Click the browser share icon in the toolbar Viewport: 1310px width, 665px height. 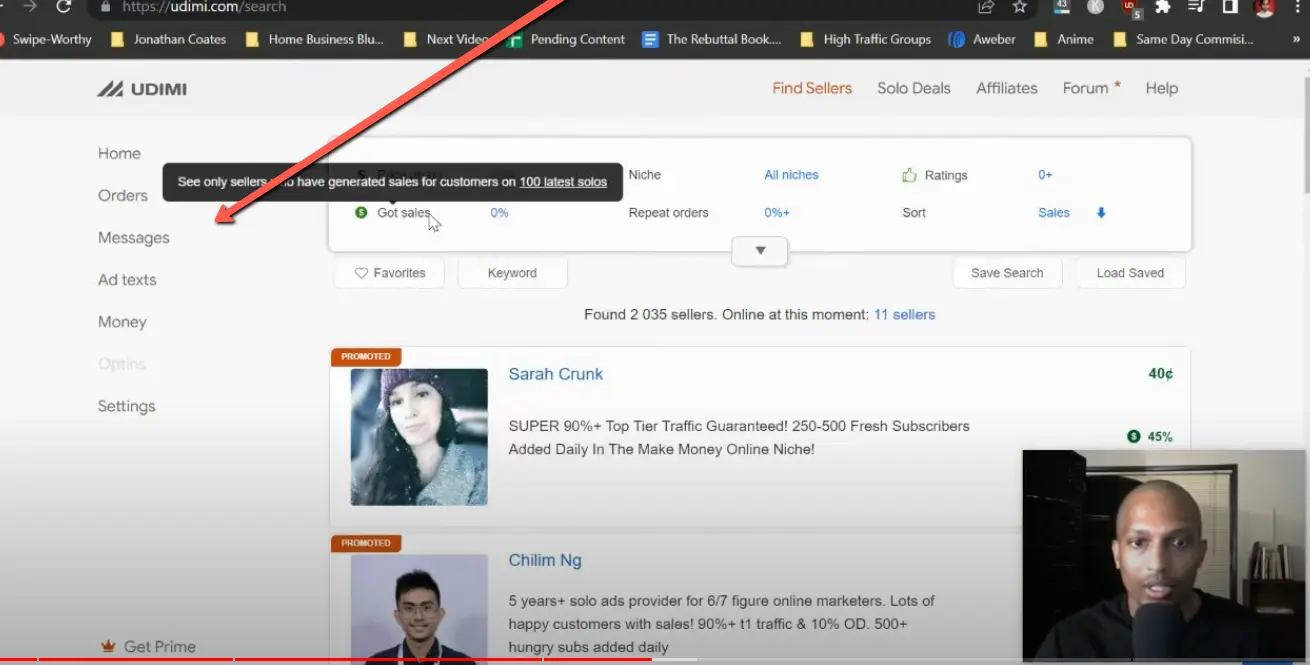pos(984,7)
